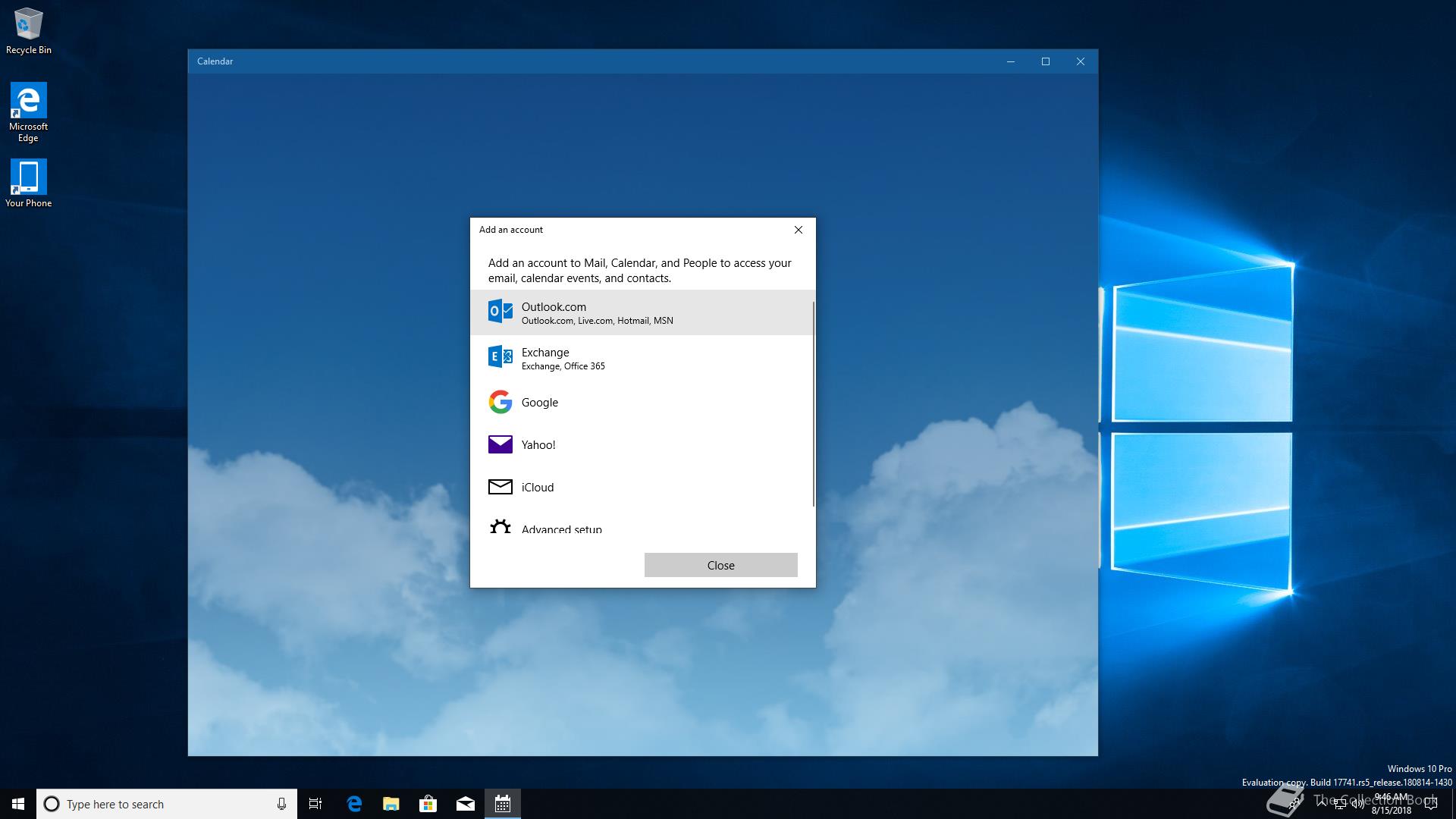Click the Cortana circle icon in search box
Viewport: 1456px width, 819px height.
click(52, 804)
